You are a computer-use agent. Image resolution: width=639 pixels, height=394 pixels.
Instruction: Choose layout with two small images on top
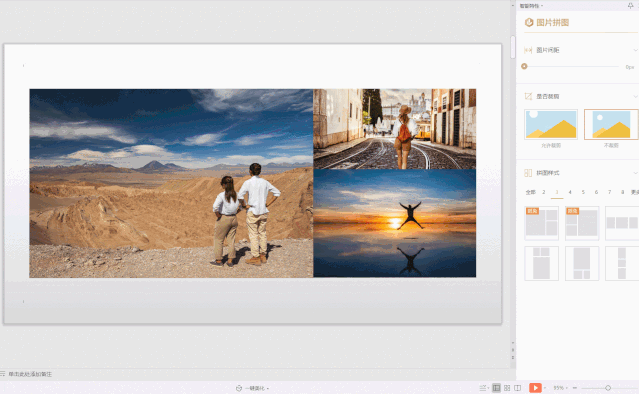click(541, 264)
